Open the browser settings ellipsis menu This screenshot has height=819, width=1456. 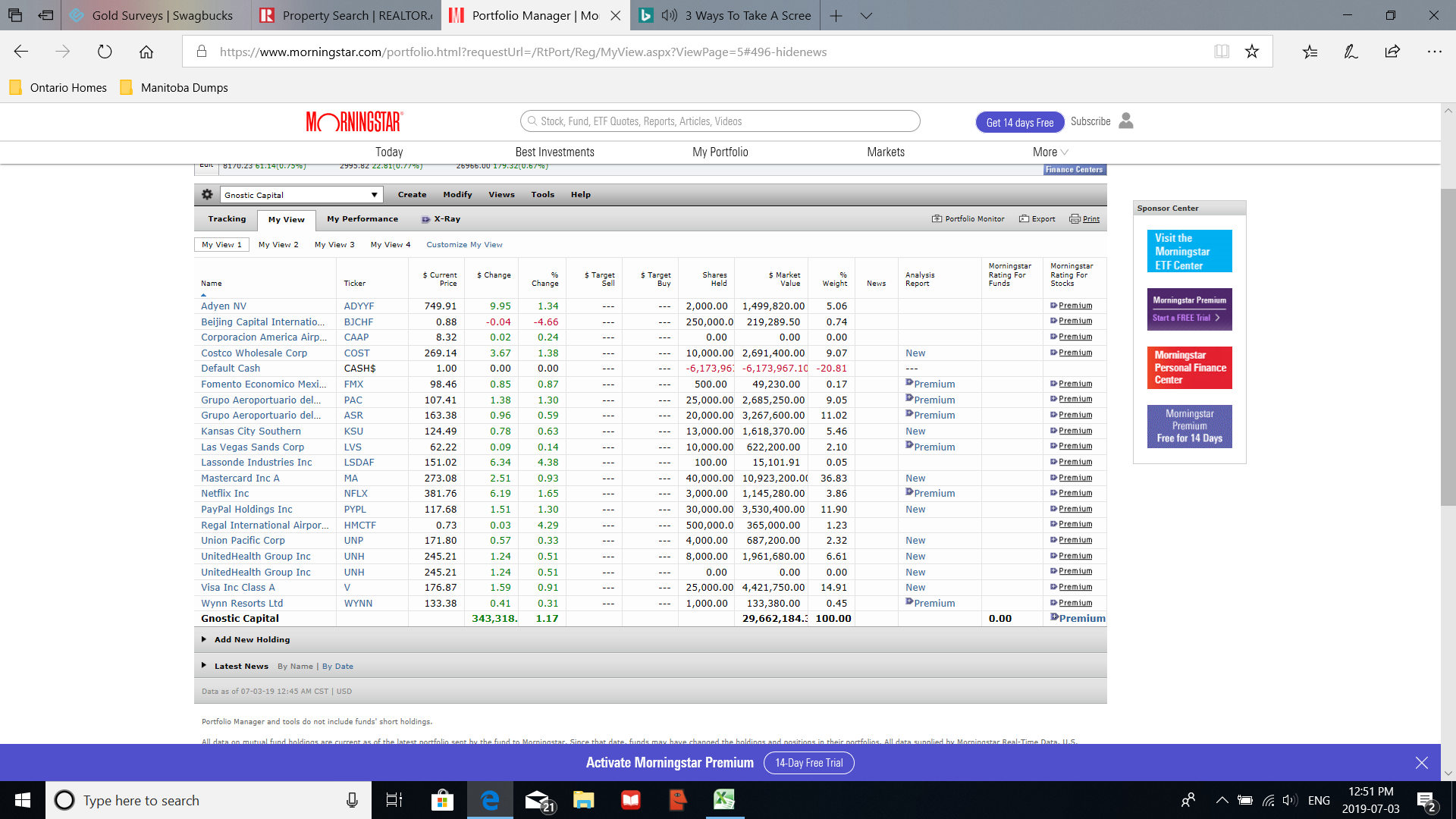[x=1434, y=52]
